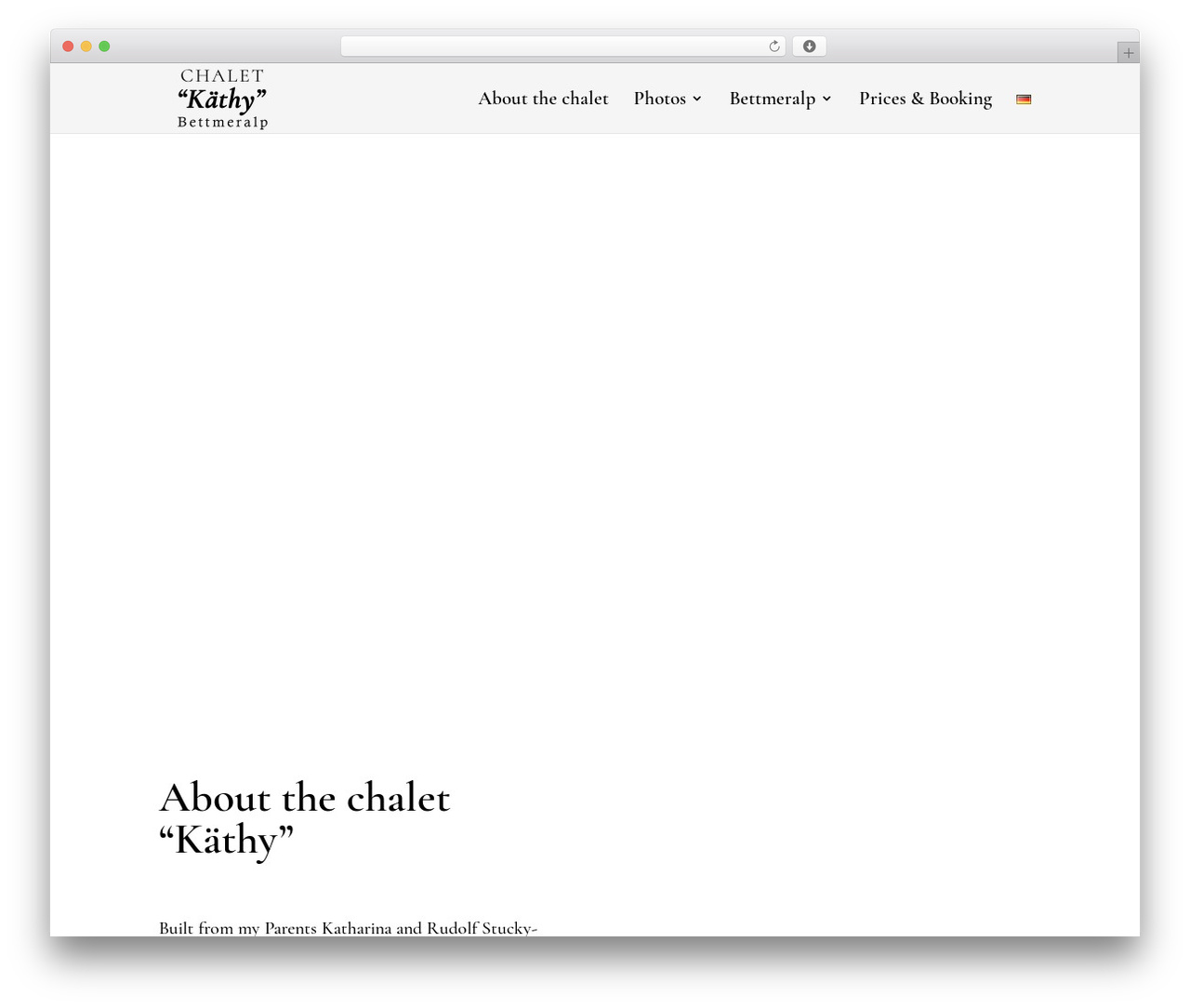Close the browser window with red button
The height and width of the screenshot is (1008, 1190).
pyautogui.click(x=68, y=46)
